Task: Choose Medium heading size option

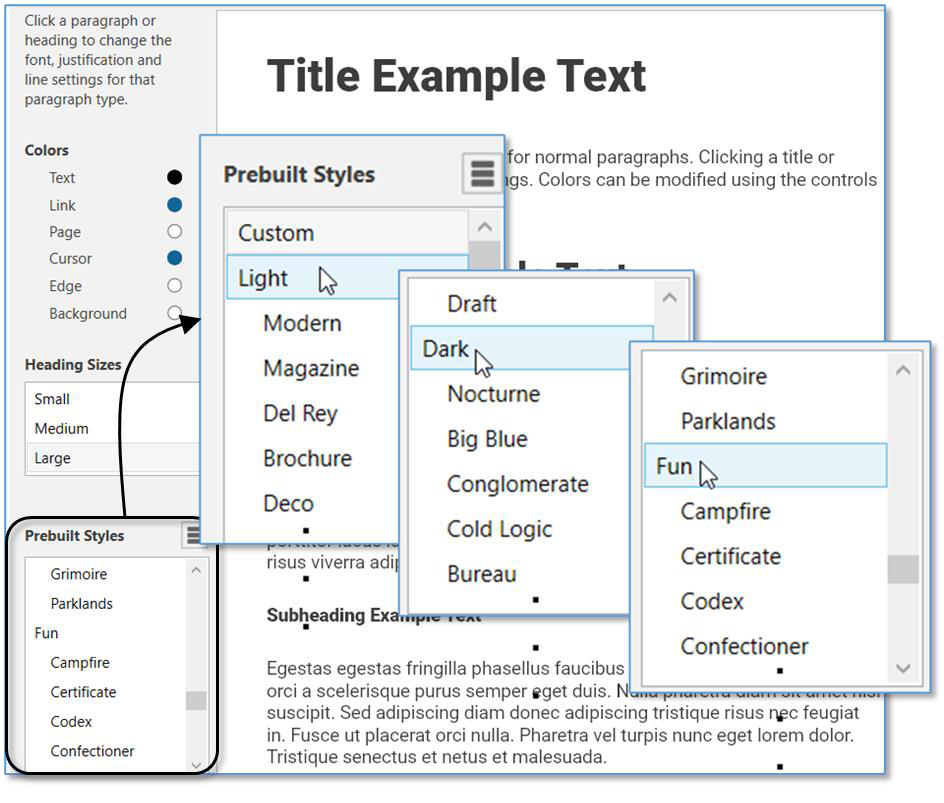Action: 61,428
